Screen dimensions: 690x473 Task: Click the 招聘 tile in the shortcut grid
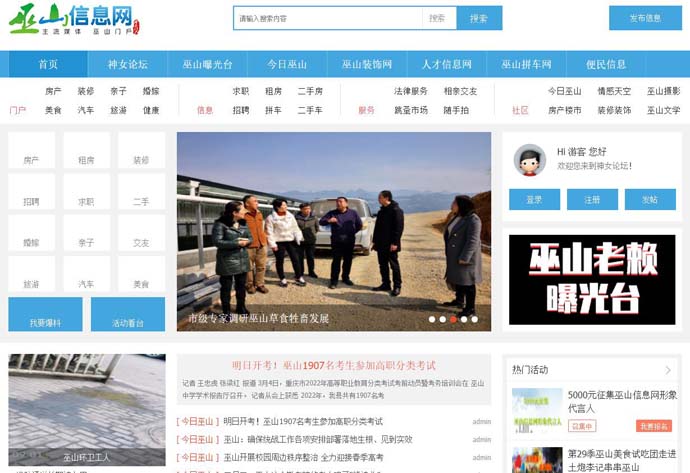32,191
